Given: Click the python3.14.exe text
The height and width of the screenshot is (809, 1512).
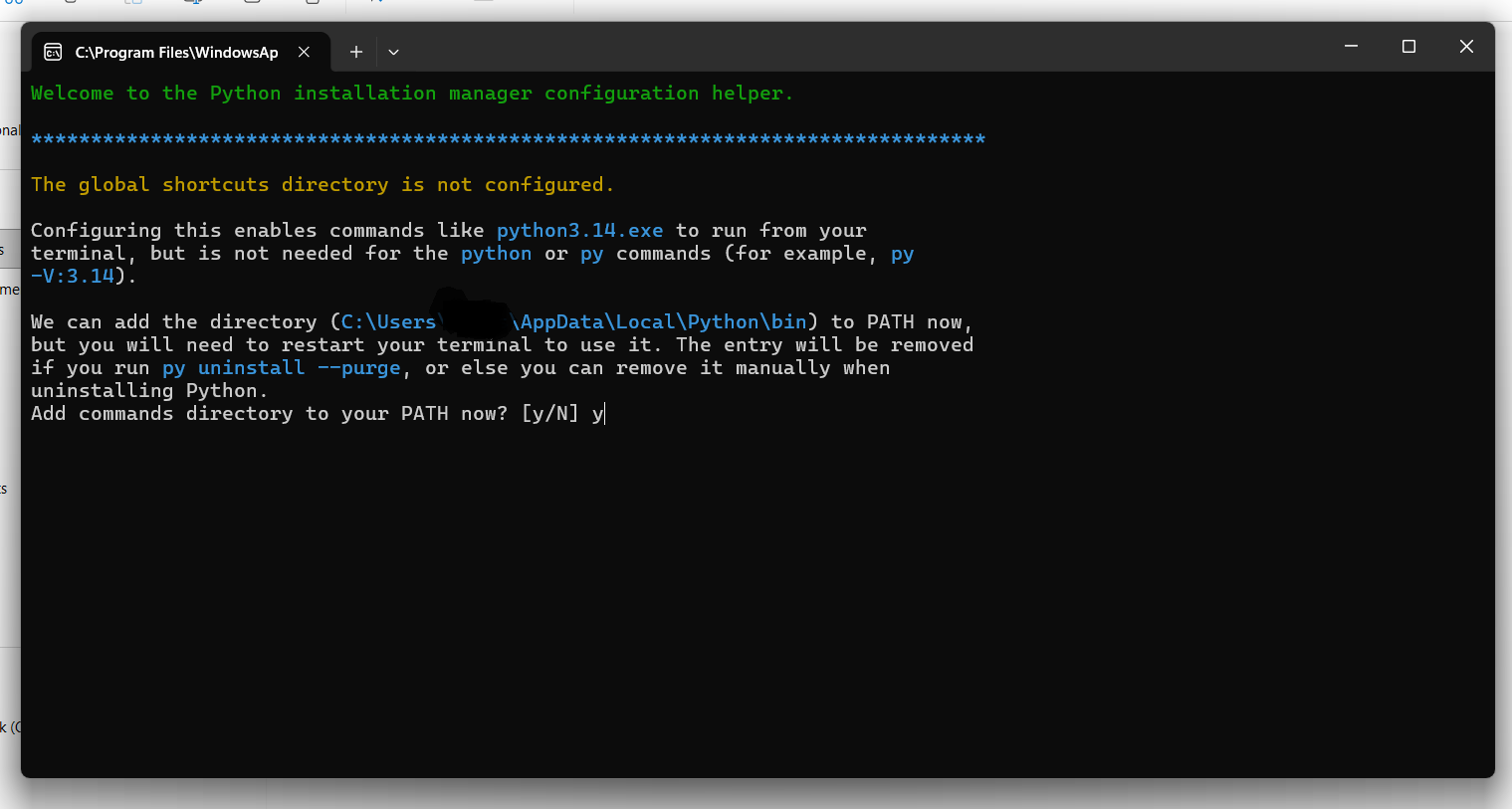Looking at the screenshot, I should (x=580, y=231).
